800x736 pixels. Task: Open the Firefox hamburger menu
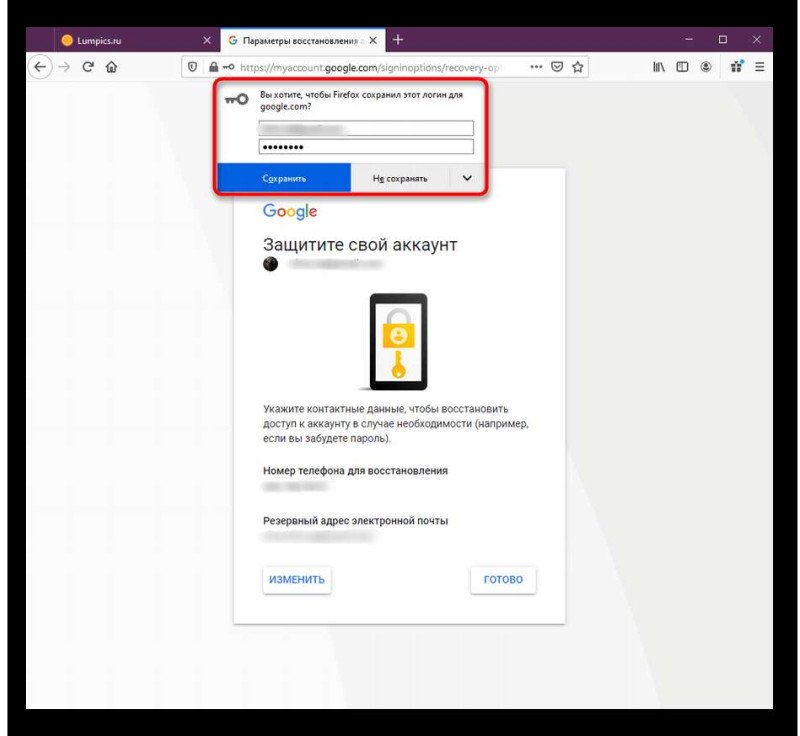click(760, 67)
